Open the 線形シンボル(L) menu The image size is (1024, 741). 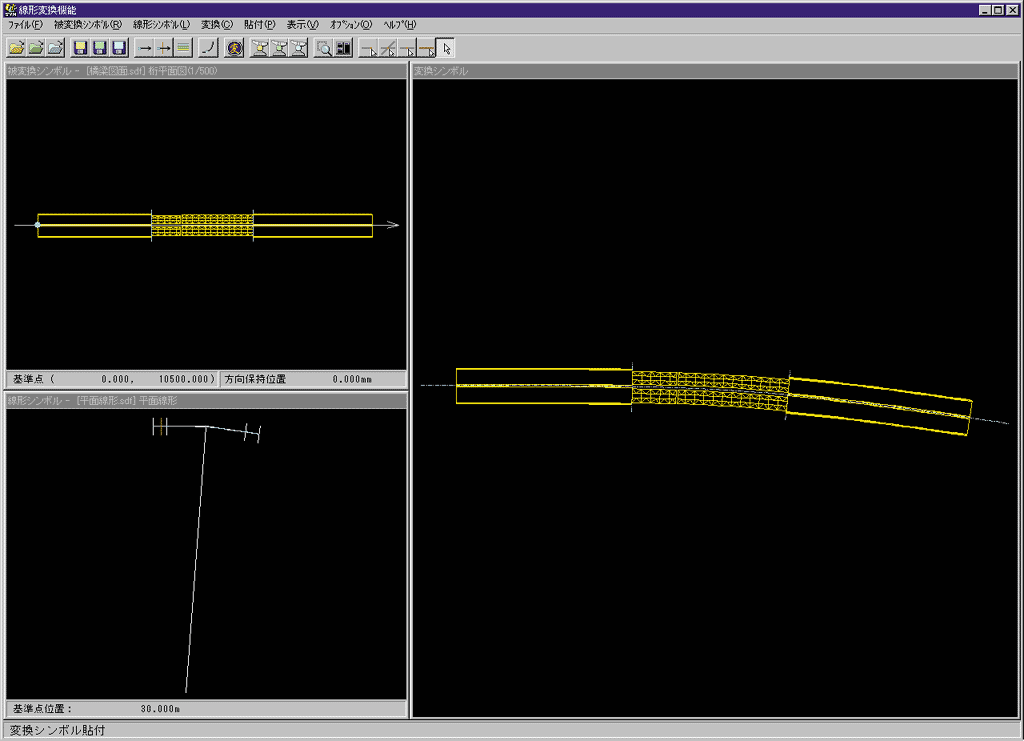click(161, 25)
